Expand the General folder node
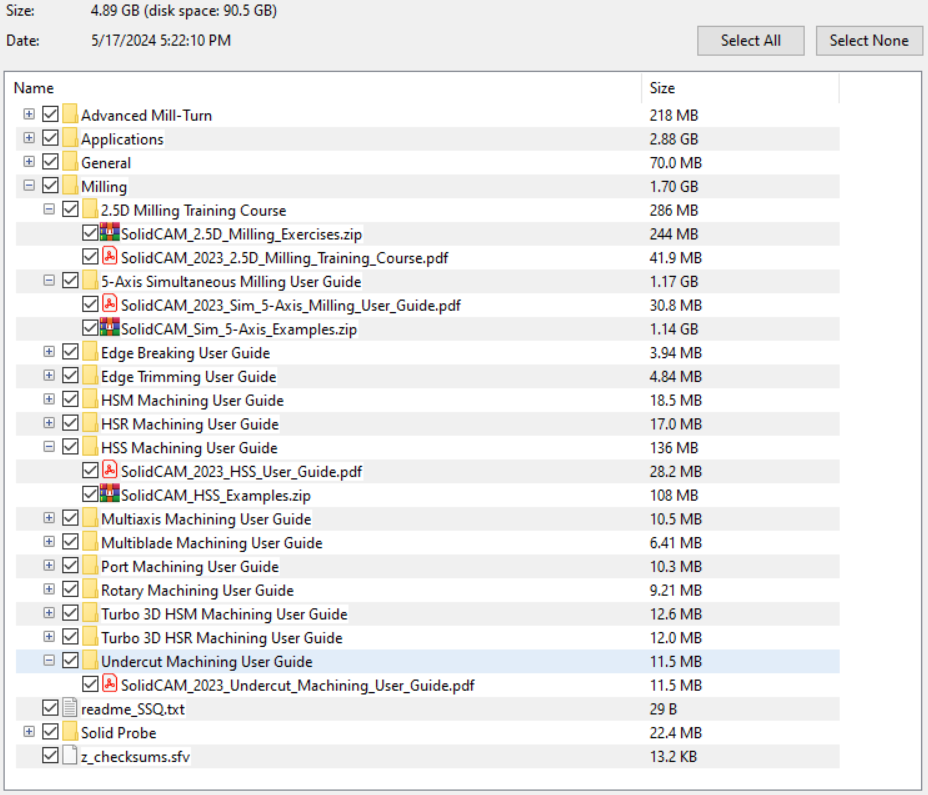928x795 pixels. coord(29,162)
